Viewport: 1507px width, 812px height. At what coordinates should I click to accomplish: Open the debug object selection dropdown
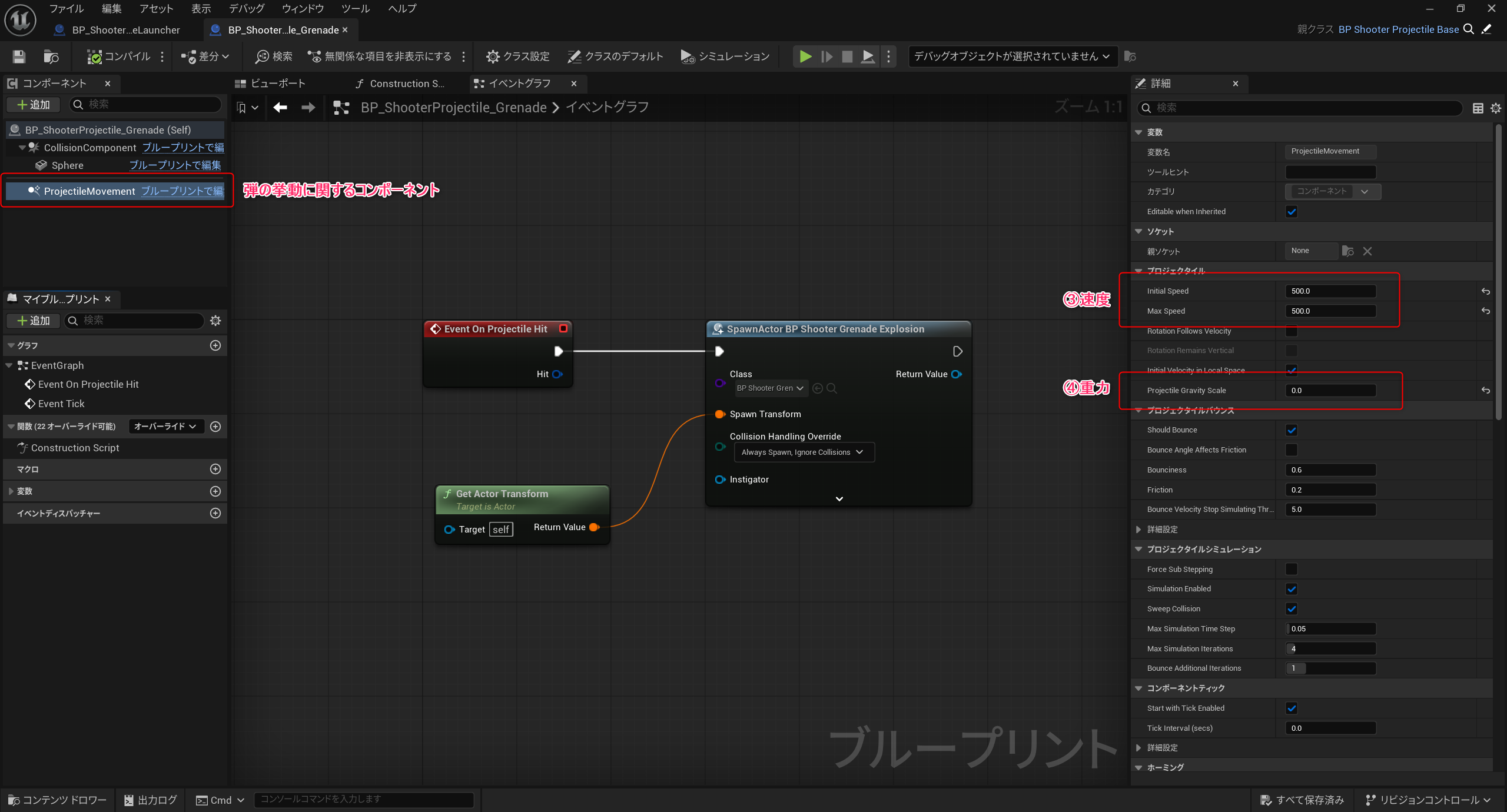(x=1012, y=56)
